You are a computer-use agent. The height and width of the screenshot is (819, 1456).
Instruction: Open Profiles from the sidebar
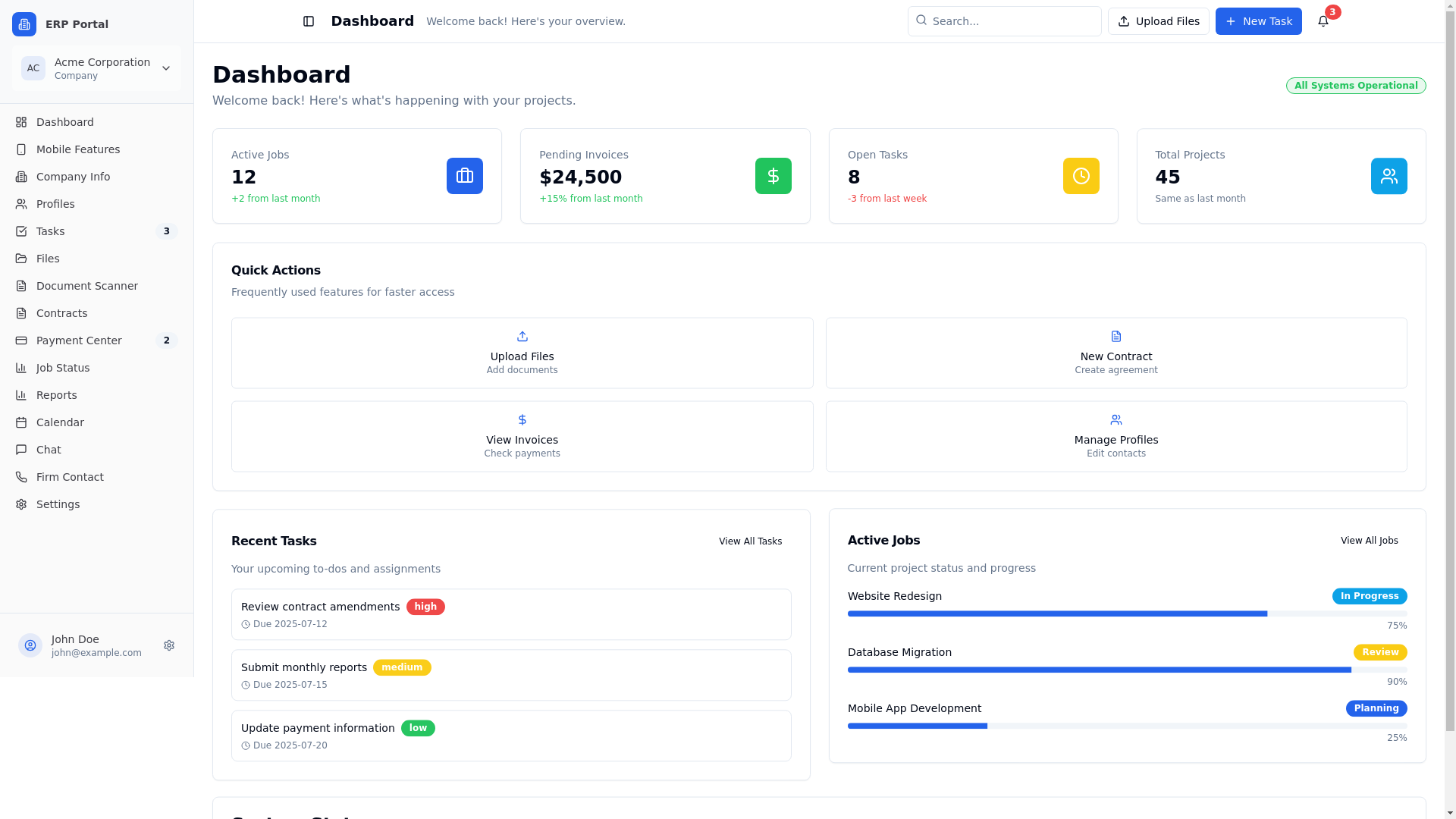tap(96, 204)
